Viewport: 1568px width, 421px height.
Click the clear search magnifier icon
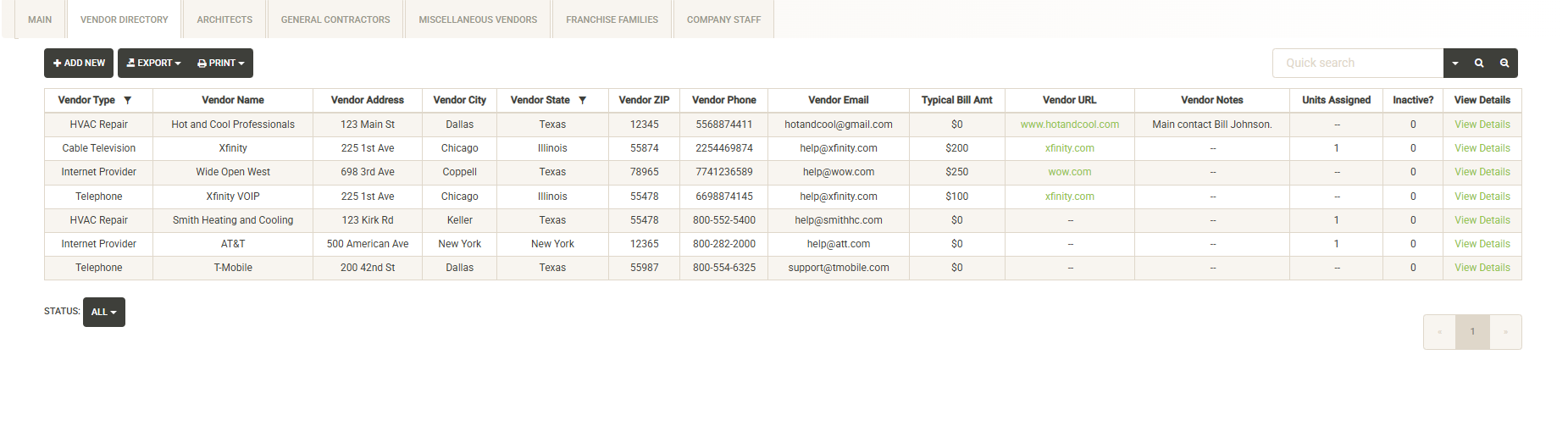click(1504, 64)
